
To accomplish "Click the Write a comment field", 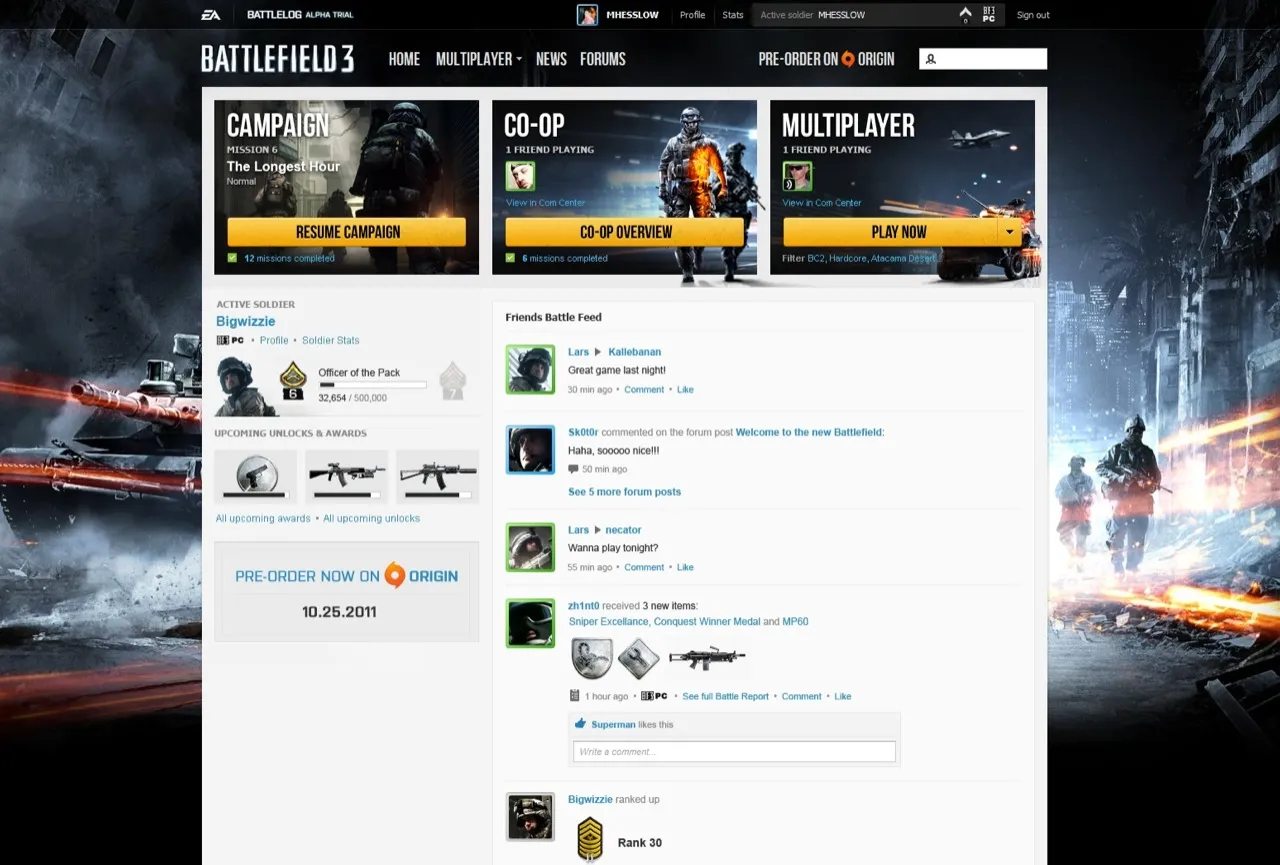I will (x=734, y=752).
